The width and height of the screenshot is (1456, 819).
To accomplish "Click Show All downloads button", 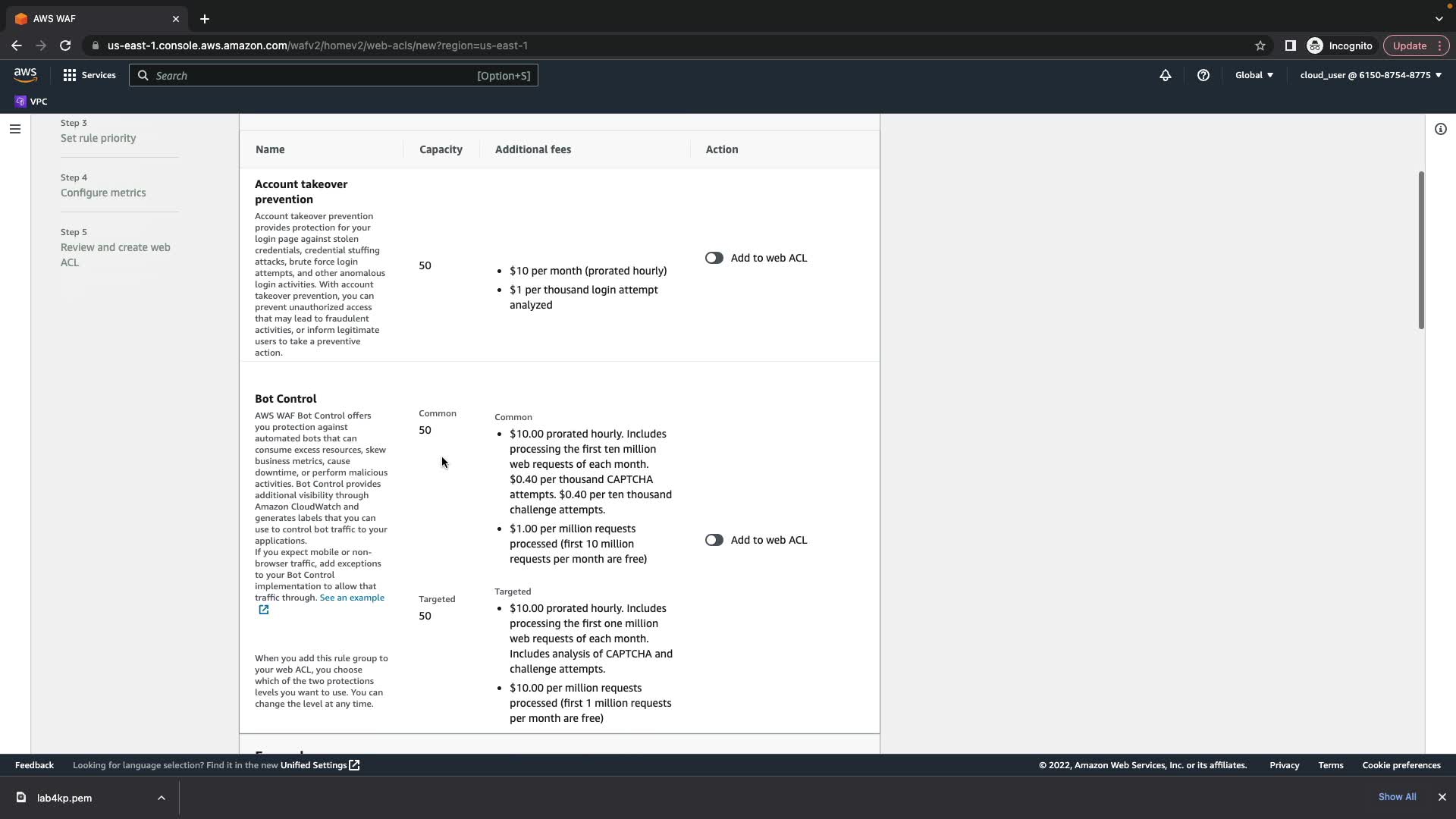I will (1397, 797).
